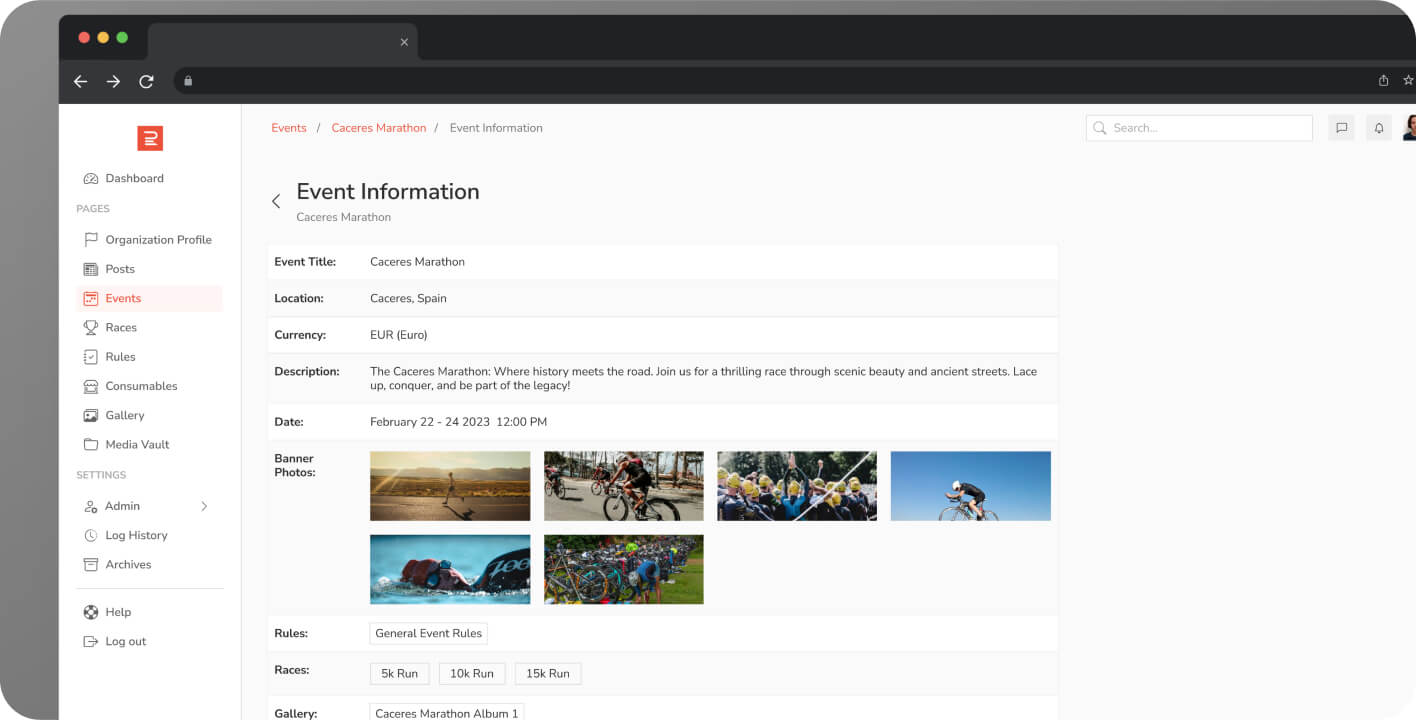Bookmark page with star icon
This screenshot has height=720, width=1416.
1409,81
